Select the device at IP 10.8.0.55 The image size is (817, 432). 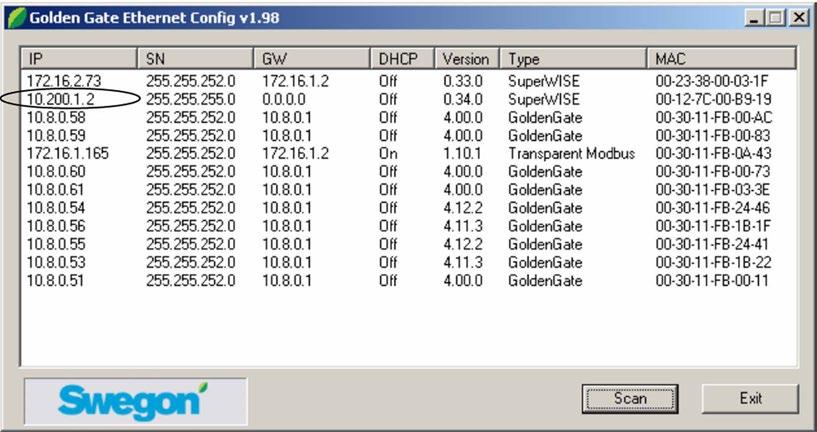click(409, 244)
